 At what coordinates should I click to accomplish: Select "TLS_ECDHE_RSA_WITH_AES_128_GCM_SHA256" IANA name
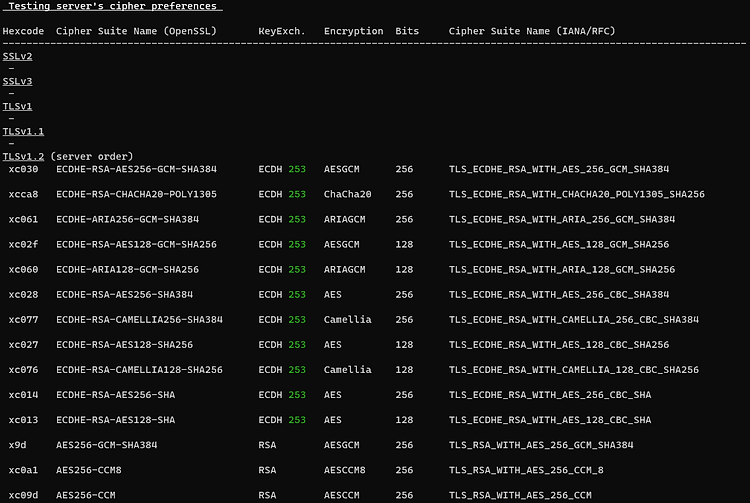coord(559,244)
